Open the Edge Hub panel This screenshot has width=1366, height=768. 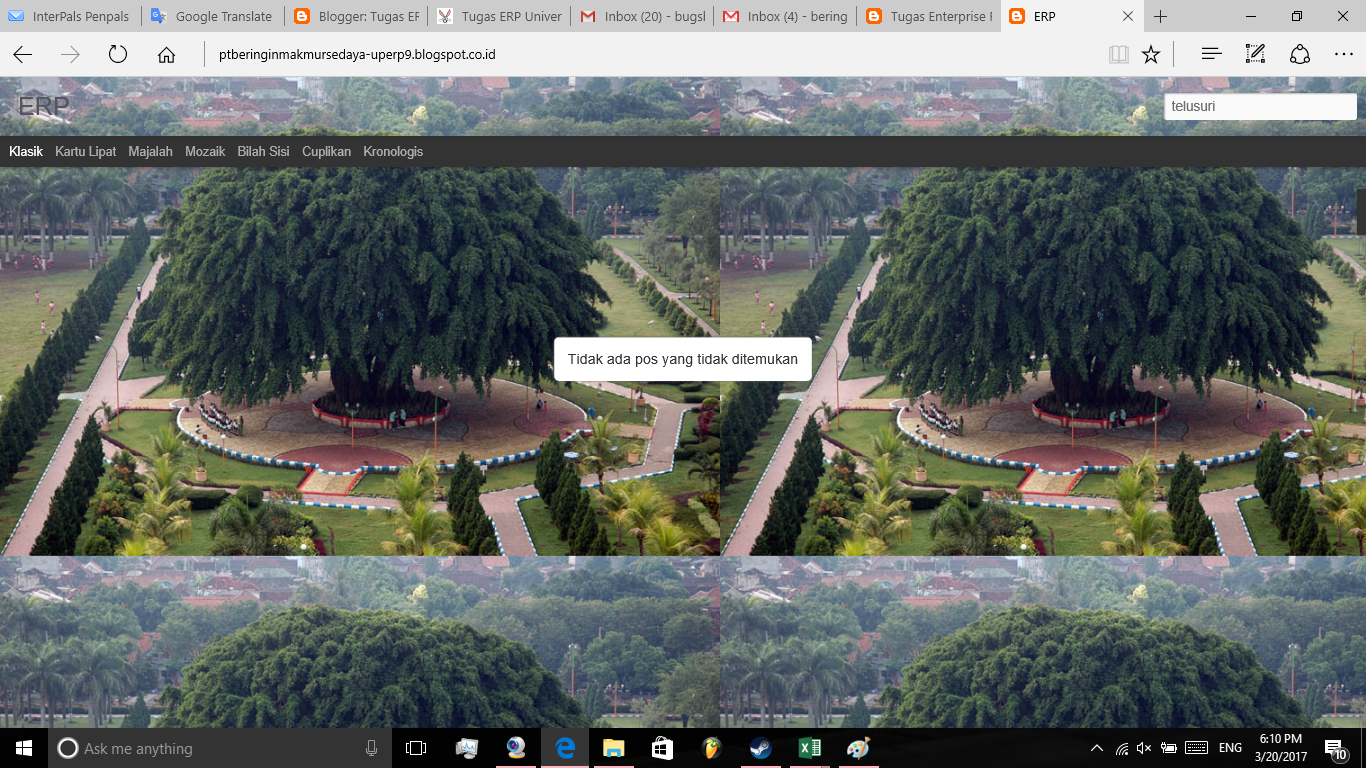click(x=1211, y=55)
